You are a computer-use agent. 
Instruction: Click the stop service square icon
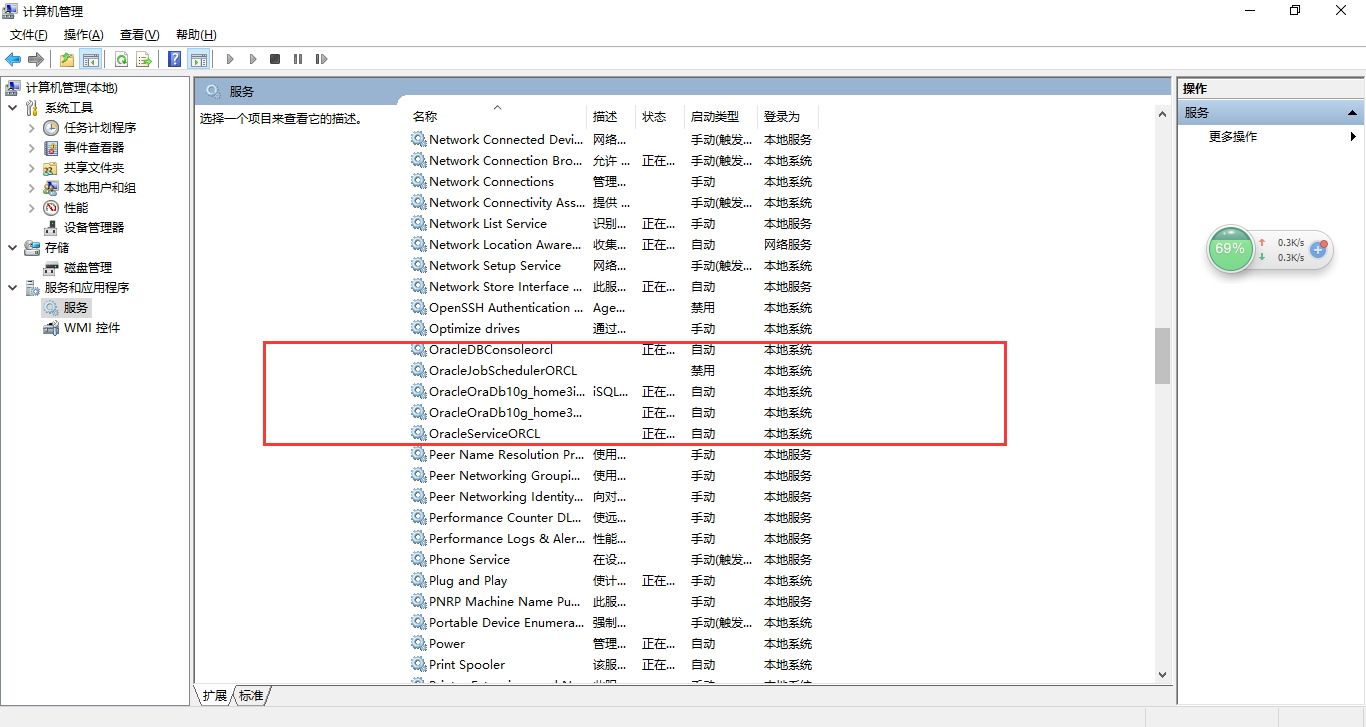click(x=275, y=59)
